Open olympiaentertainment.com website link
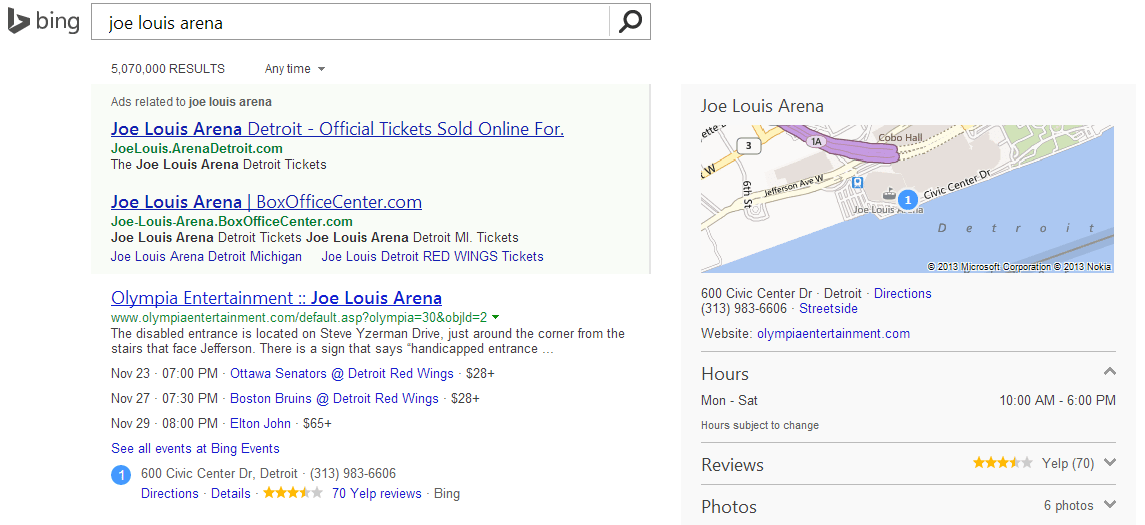The image size is (1145, 525). [x=833, y=334]
